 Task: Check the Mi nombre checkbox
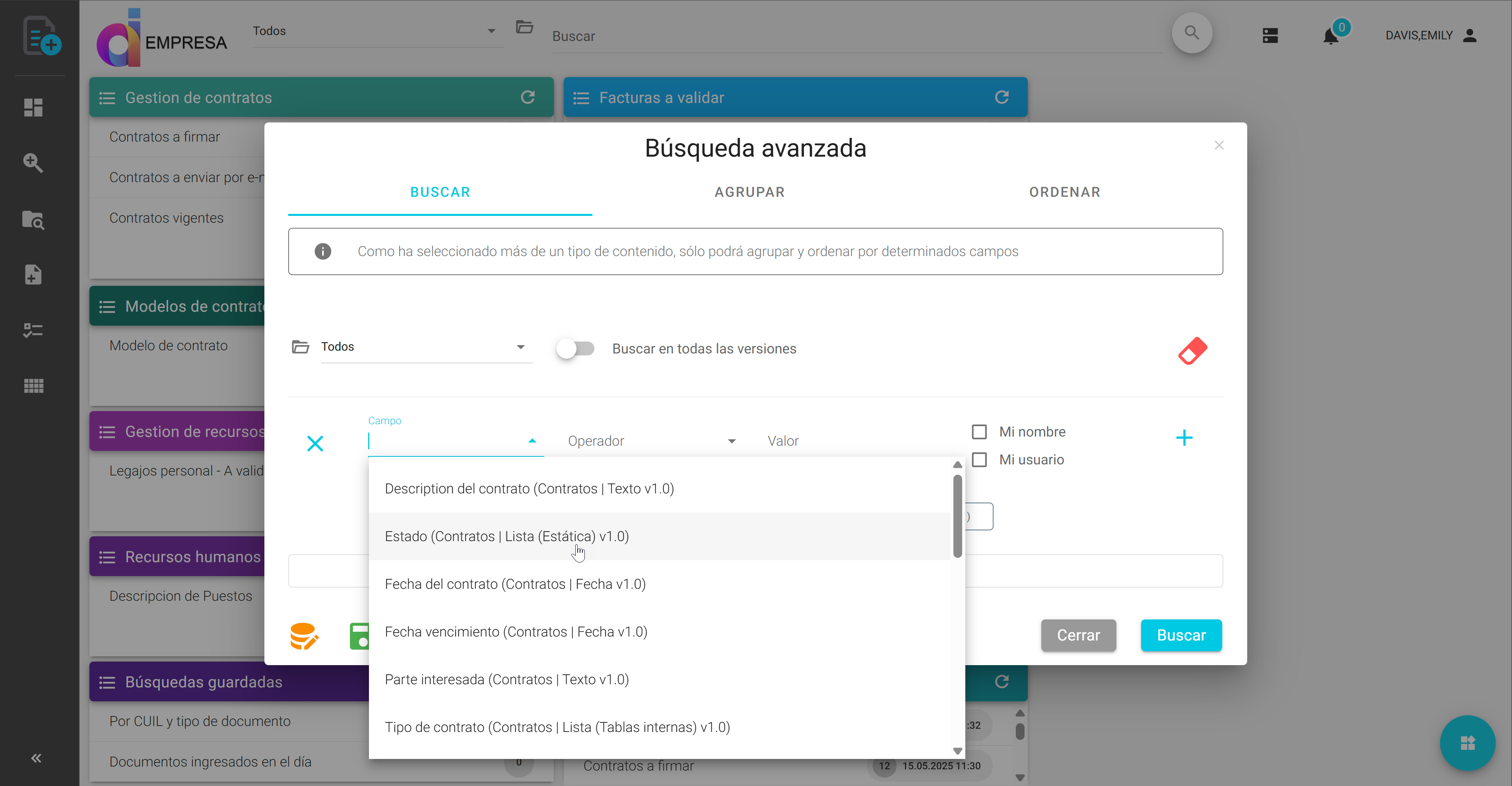click(x=980, y=431)
